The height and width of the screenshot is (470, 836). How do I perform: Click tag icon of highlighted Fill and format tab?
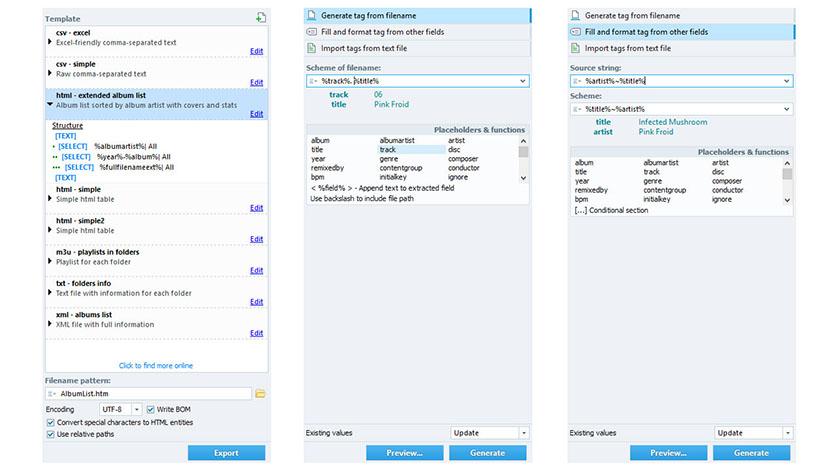pyautogui.click(x=576, y=32)
